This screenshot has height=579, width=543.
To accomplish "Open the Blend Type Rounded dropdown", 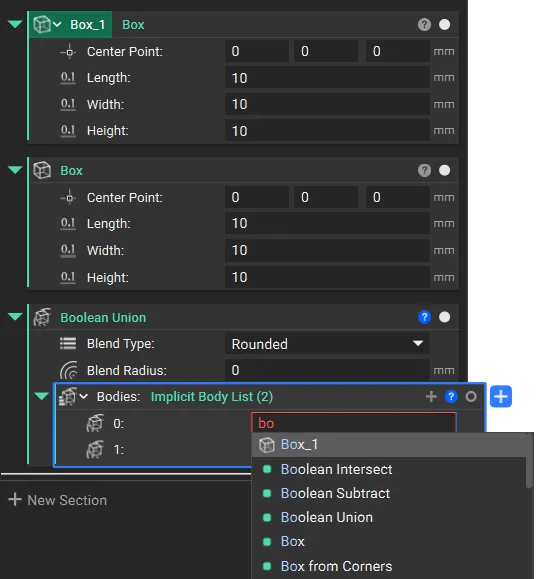I will 327,344.
